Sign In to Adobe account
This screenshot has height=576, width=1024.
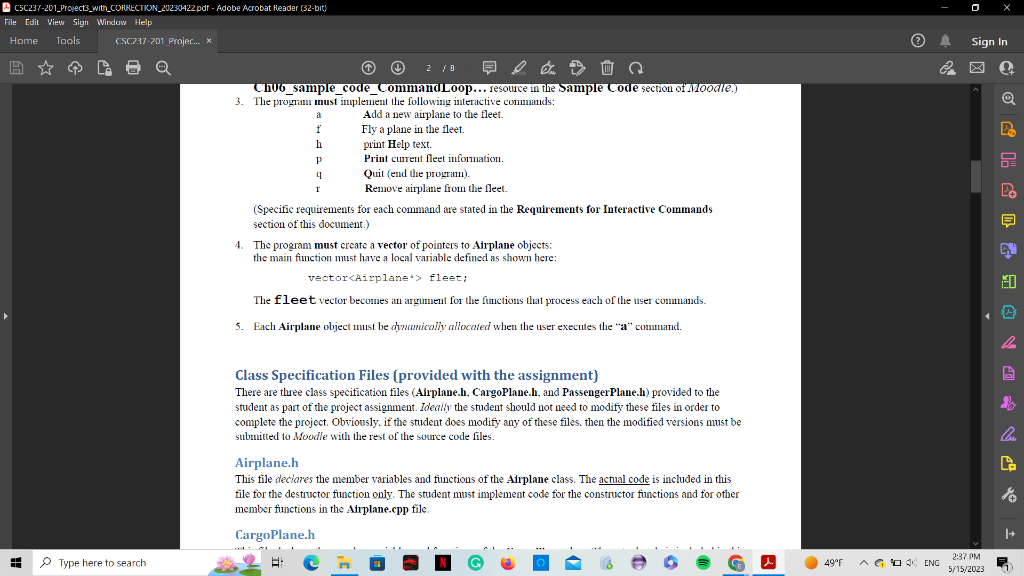tap(989, 41)
